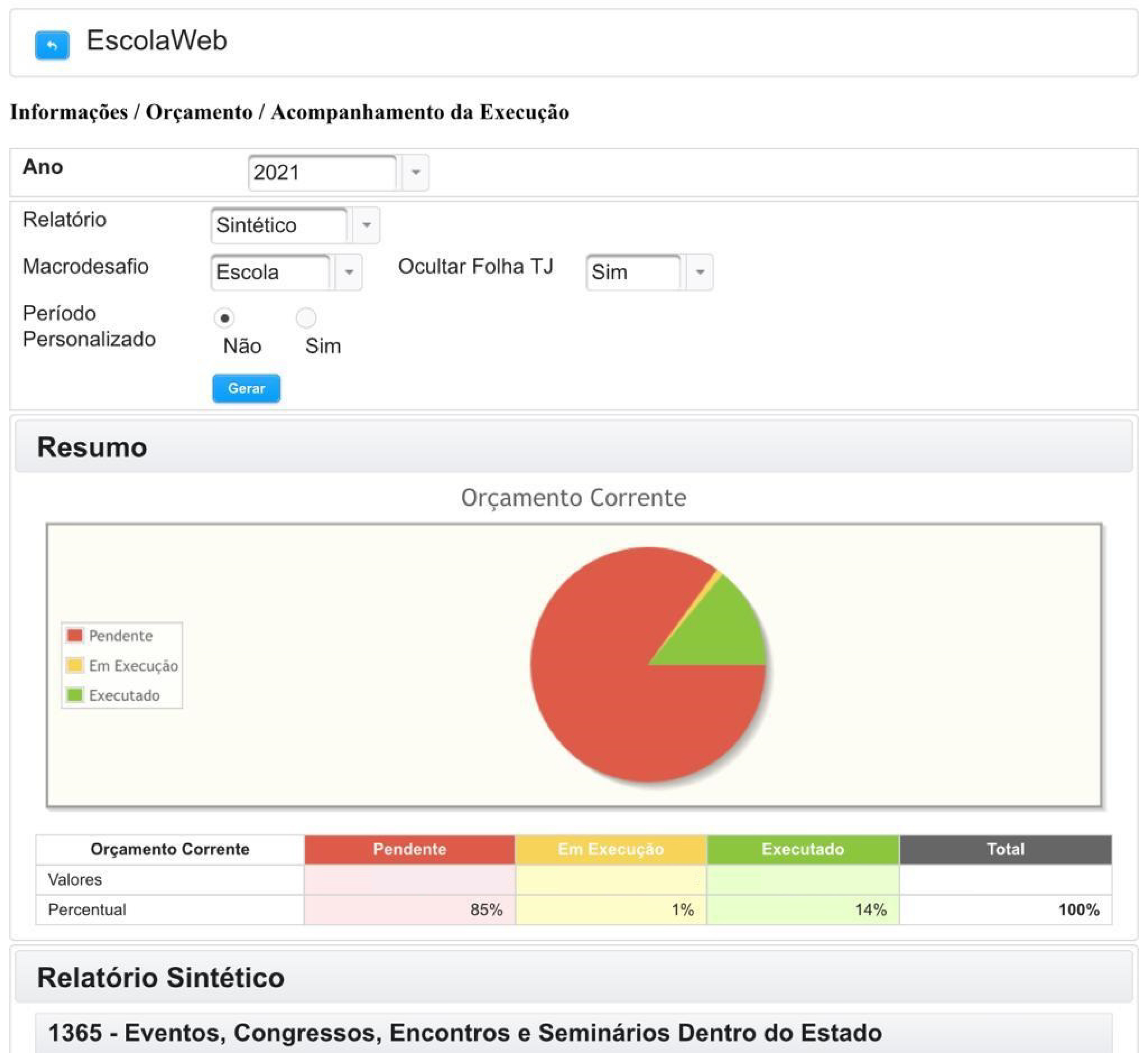Click the Resumo panel header

[x=573, y=447]
